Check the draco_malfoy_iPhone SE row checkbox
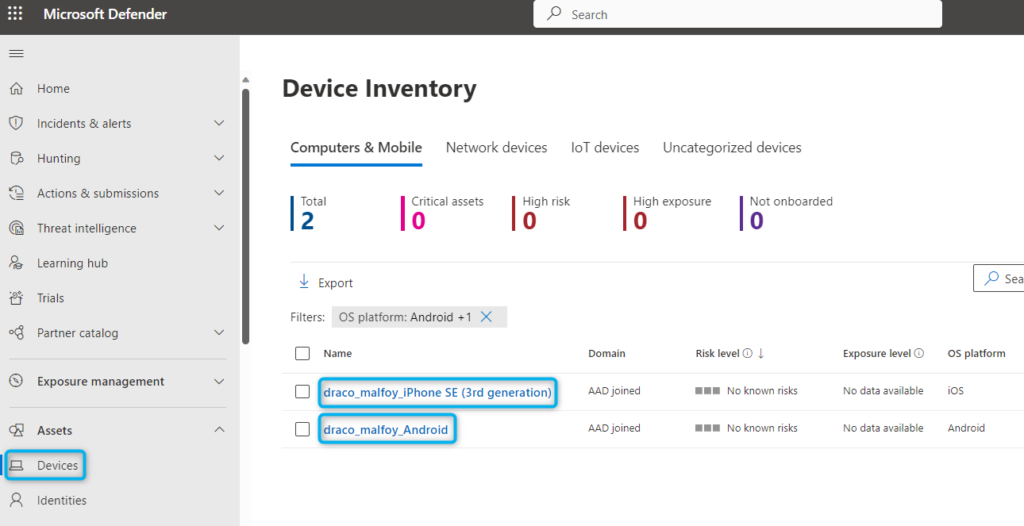 tap(302, 391)
